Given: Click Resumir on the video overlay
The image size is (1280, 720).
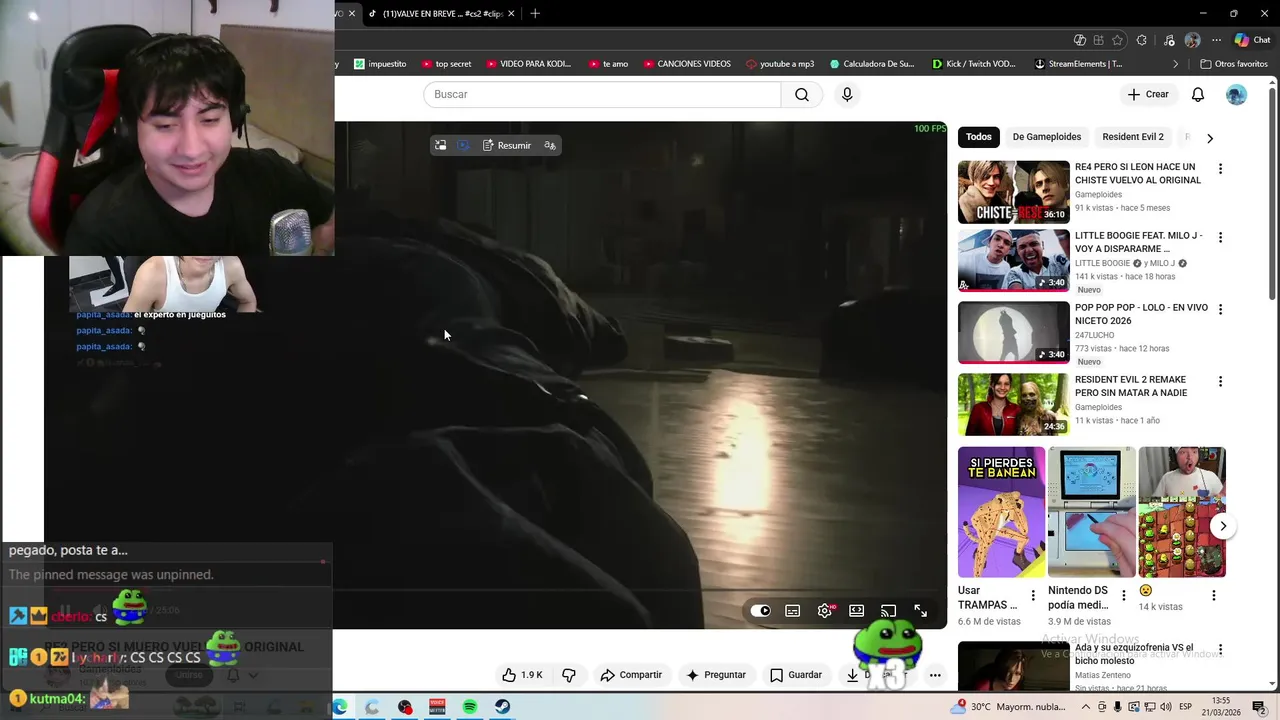Looking at the screenshot, I should coord(507,145).
